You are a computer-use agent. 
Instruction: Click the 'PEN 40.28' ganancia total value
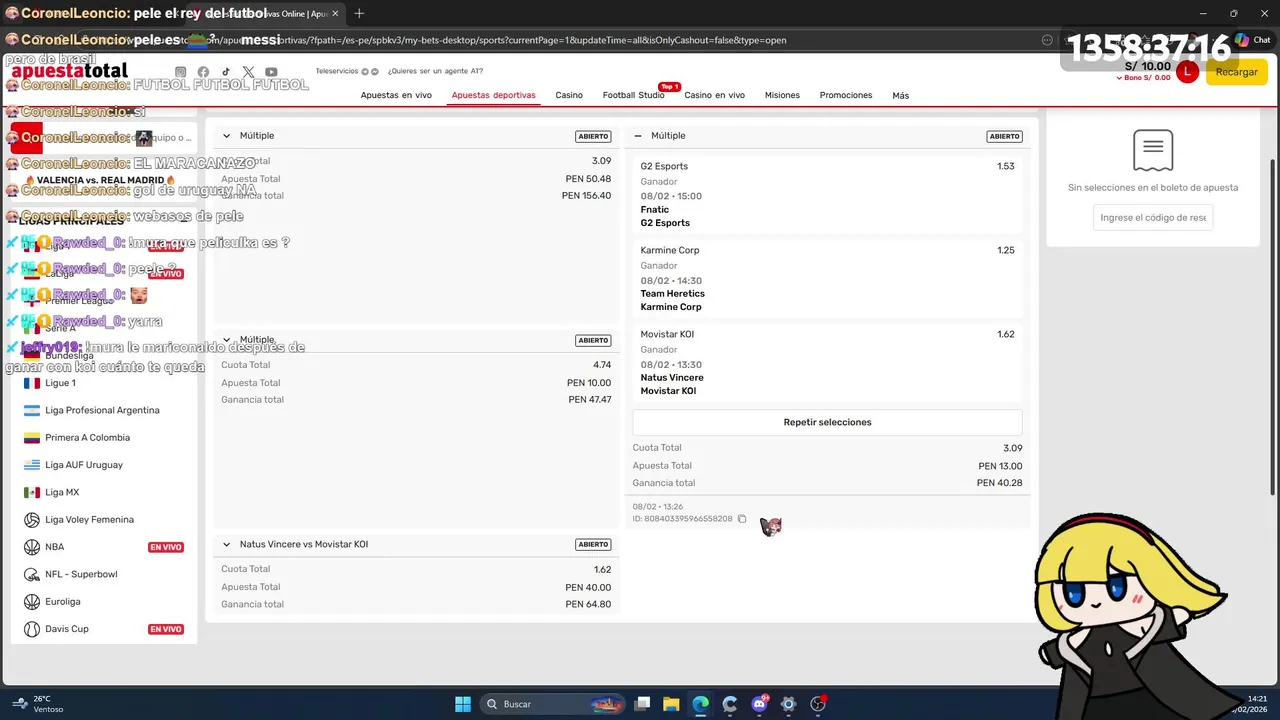point(999,483)
